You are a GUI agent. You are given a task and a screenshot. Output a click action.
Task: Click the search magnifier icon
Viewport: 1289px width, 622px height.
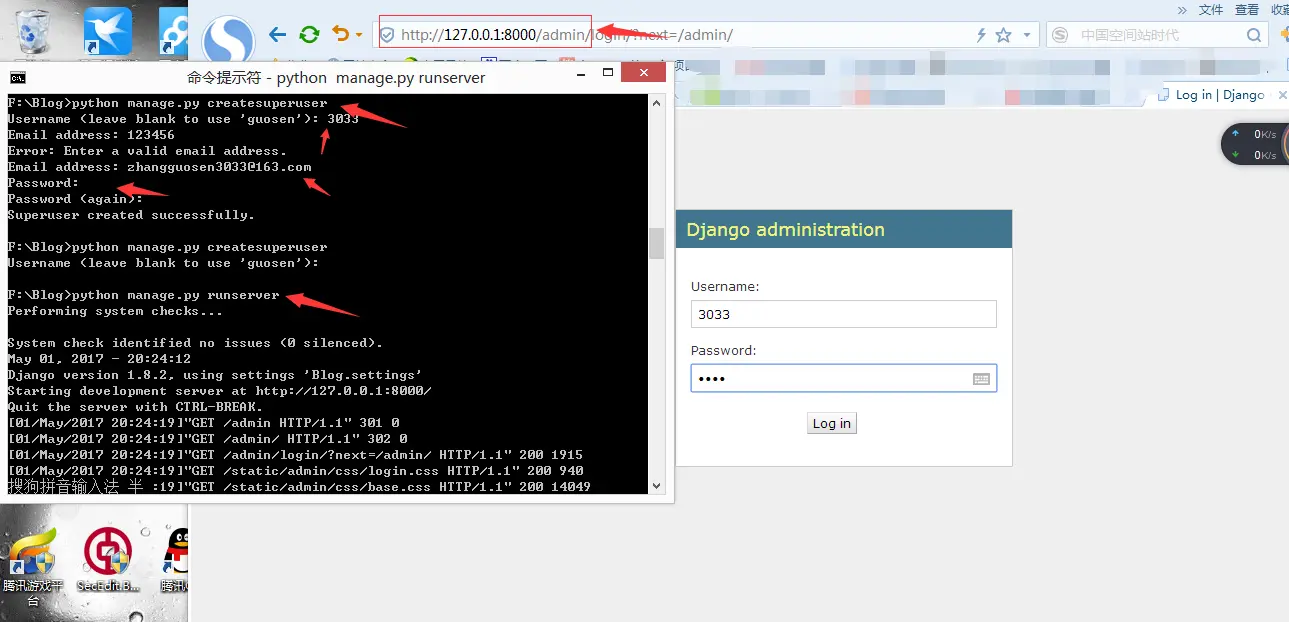coord(1254,35)
